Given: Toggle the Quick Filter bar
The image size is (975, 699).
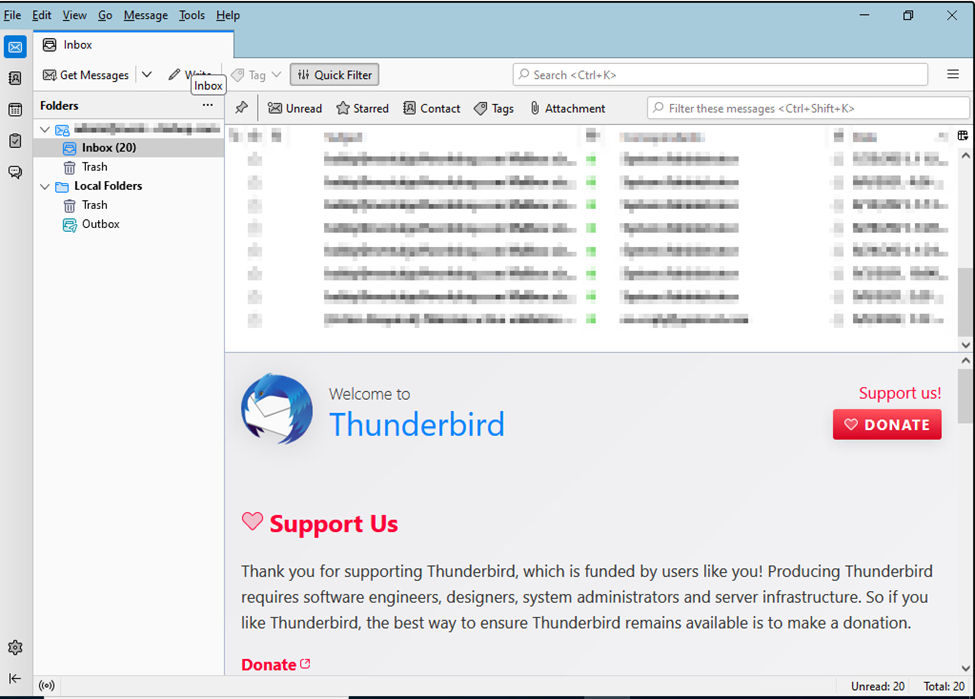Looking at the screenshot, I should (x=335, y=75).
